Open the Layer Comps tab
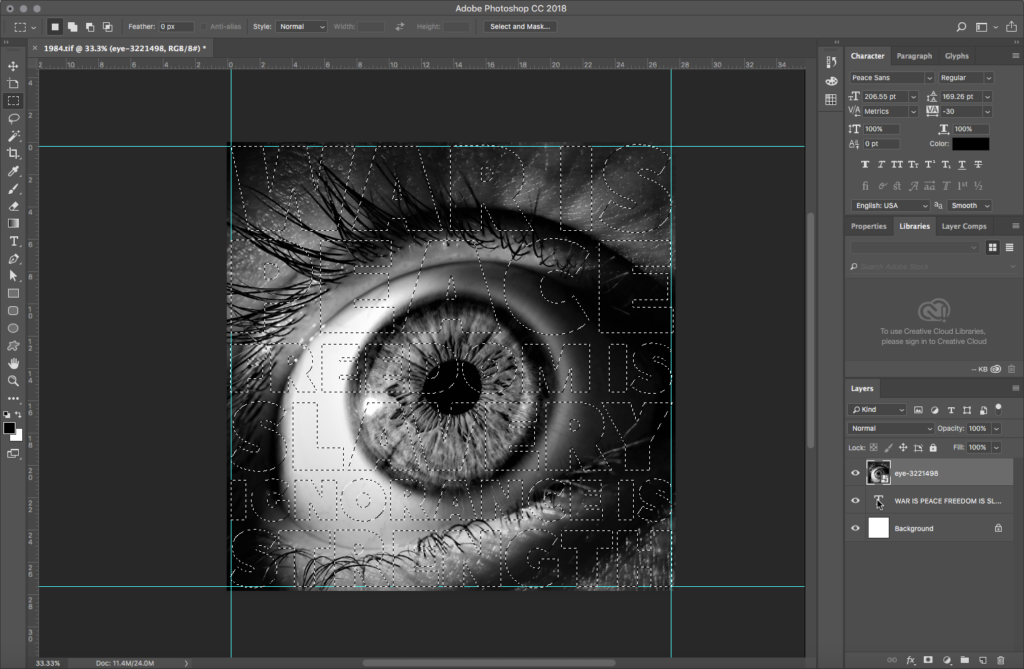This screenshot has height=669, width=1024. pyautogui.click(x=964, y=226)
